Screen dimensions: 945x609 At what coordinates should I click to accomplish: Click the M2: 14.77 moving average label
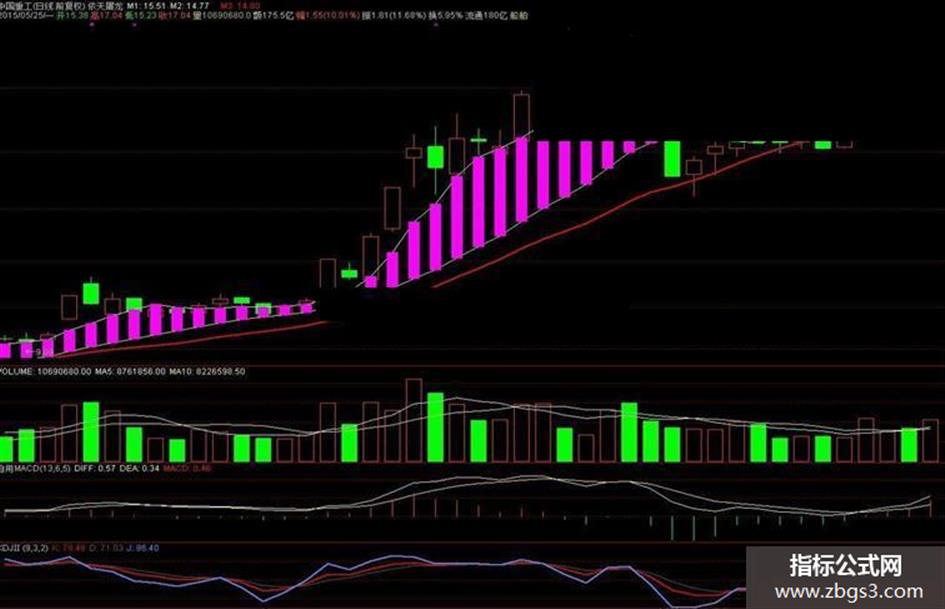(189, 6)
